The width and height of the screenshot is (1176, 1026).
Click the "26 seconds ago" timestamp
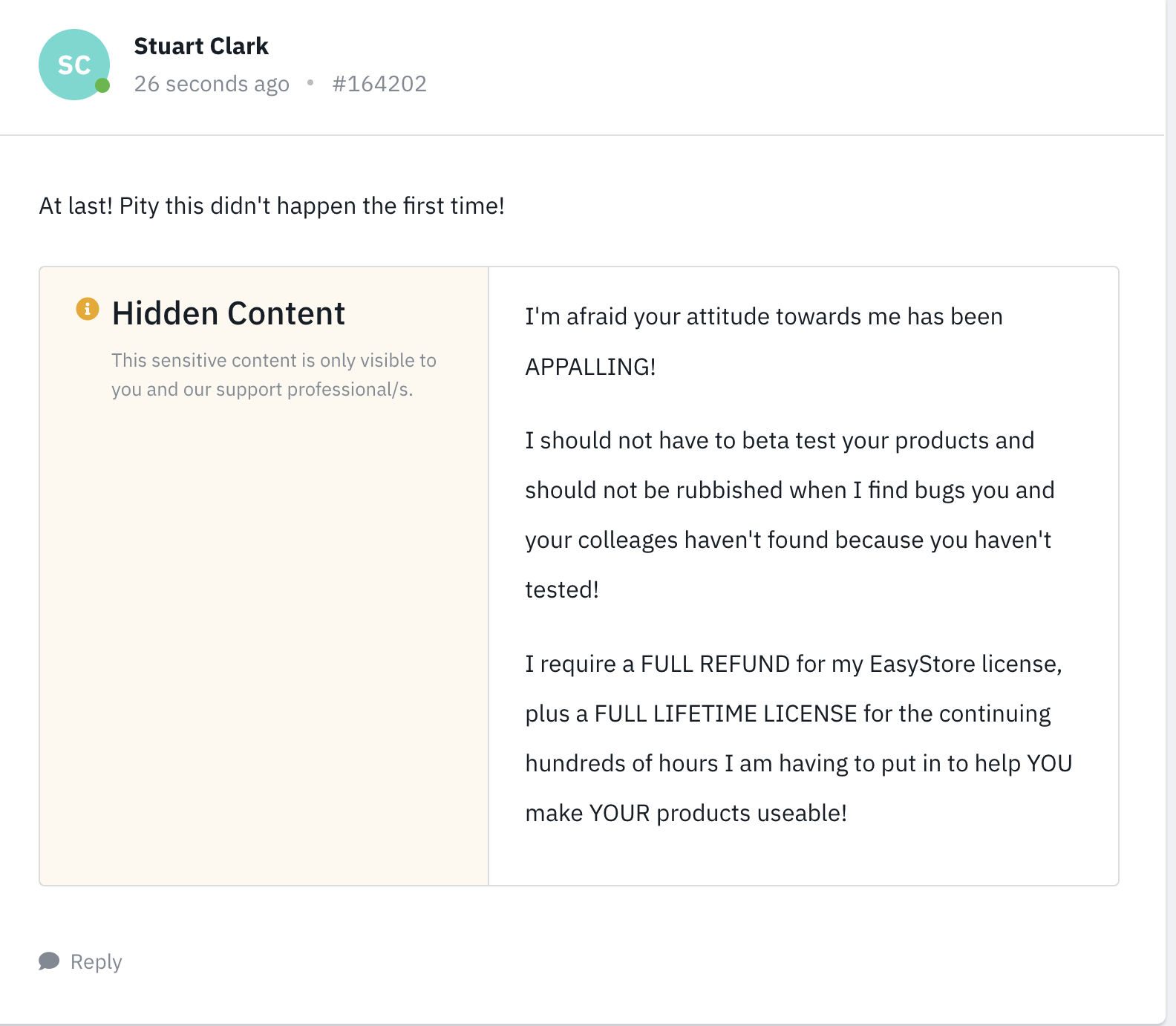point(212,84)
